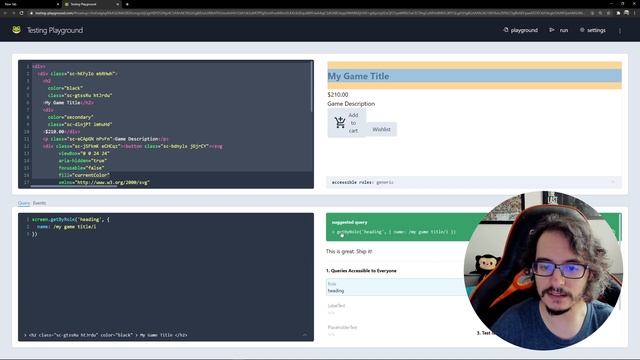Click the Testing Playground frog logo
The width and height of the screenshot is (640, 360).
click(x=16, y=30)
